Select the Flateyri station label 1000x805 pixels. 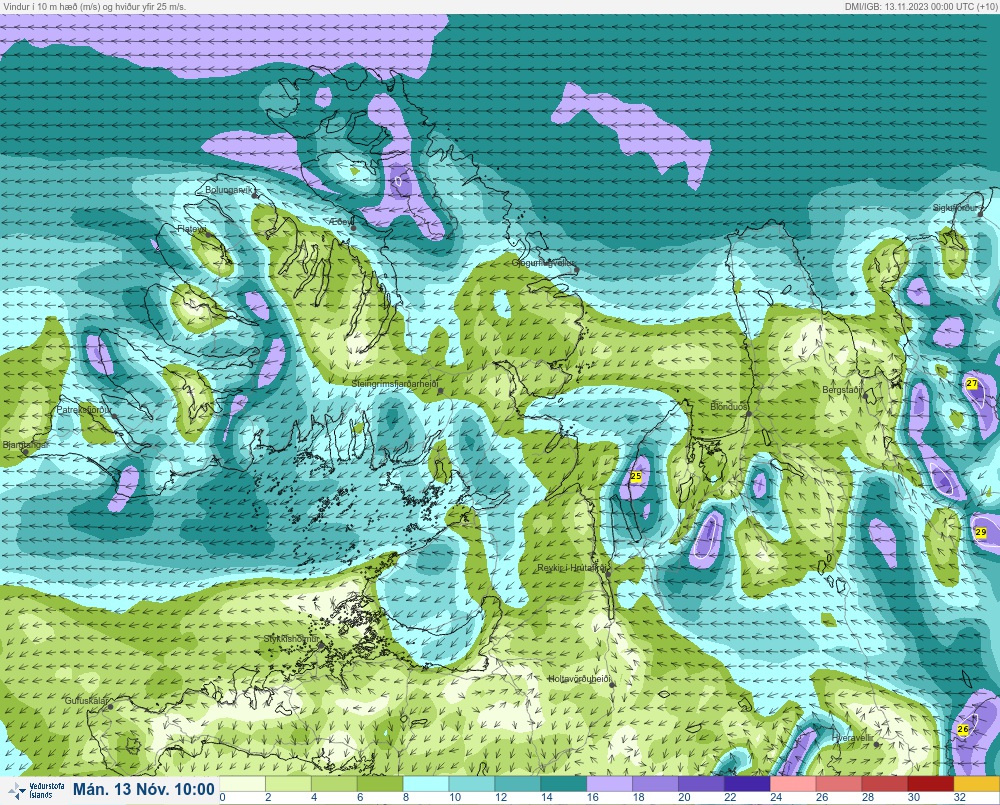pyautogui.click(x=192, y=228)
